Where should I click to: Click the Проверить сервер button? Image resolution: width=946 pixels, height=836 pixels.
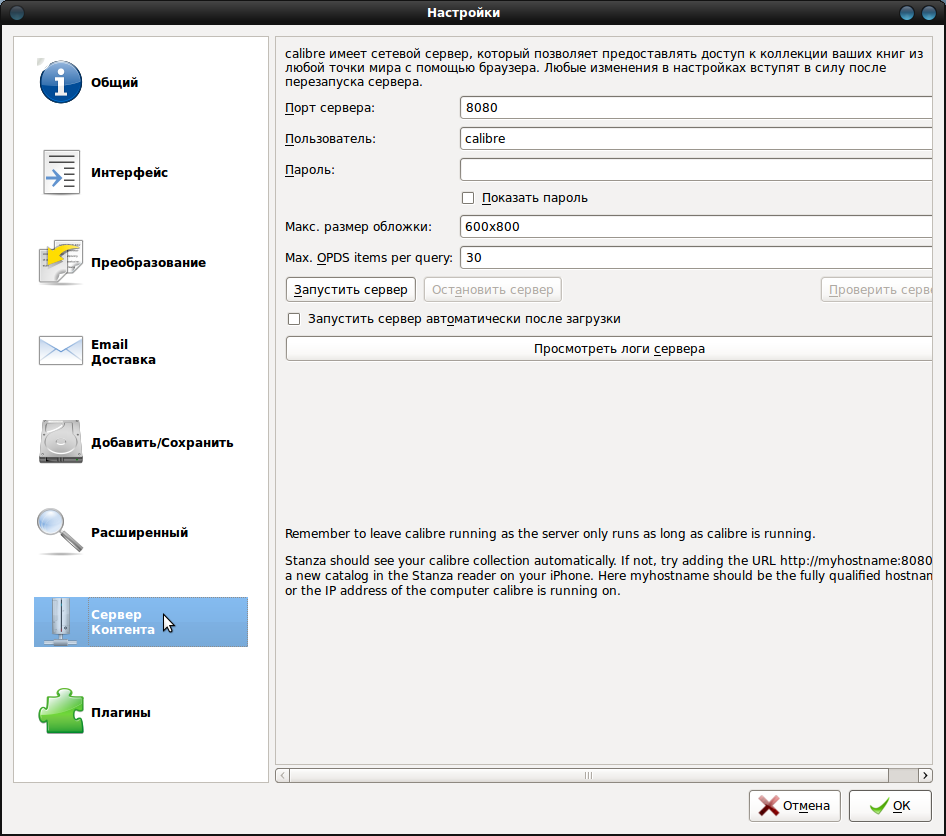pos(877,290)
